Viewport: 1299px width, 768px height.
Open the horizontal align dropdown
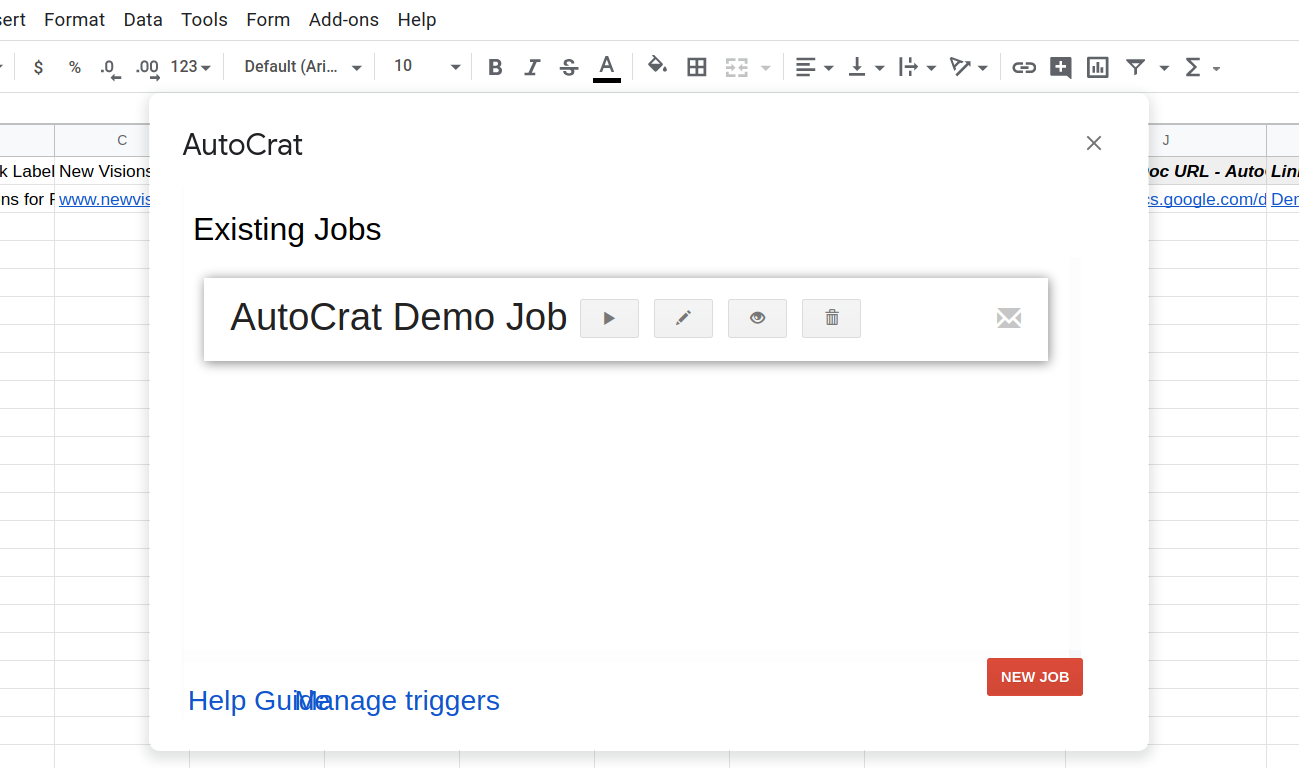[x=815, y=67]
